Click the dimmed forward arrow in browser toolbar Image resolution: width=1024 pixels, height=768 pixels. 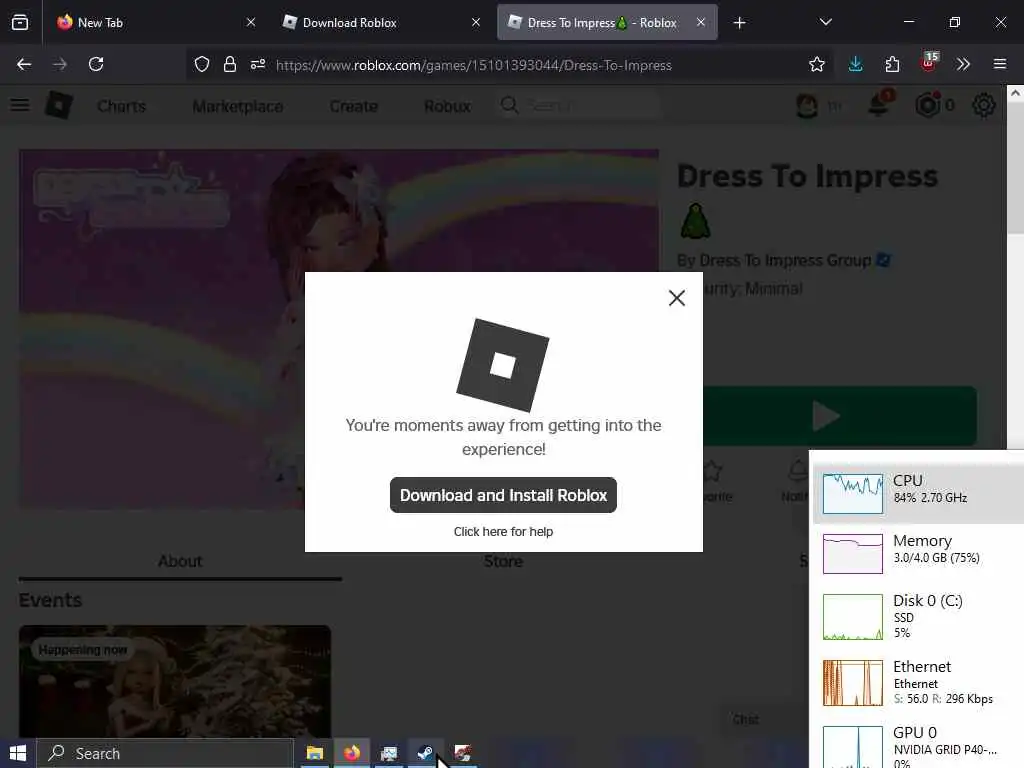point(60,64)
